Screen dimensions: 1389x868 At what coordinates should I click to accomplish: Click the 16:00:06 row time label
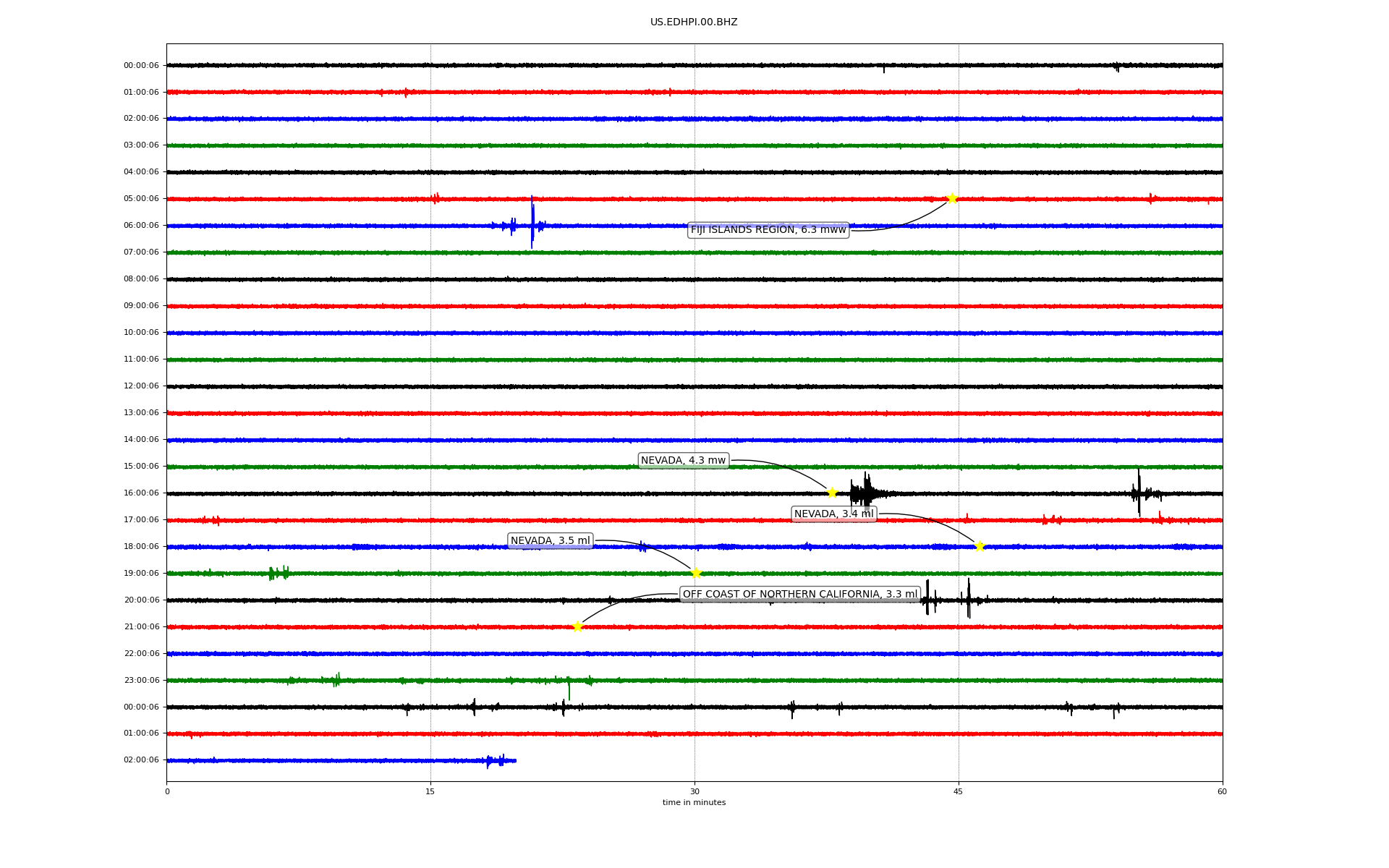click(141, 493)
